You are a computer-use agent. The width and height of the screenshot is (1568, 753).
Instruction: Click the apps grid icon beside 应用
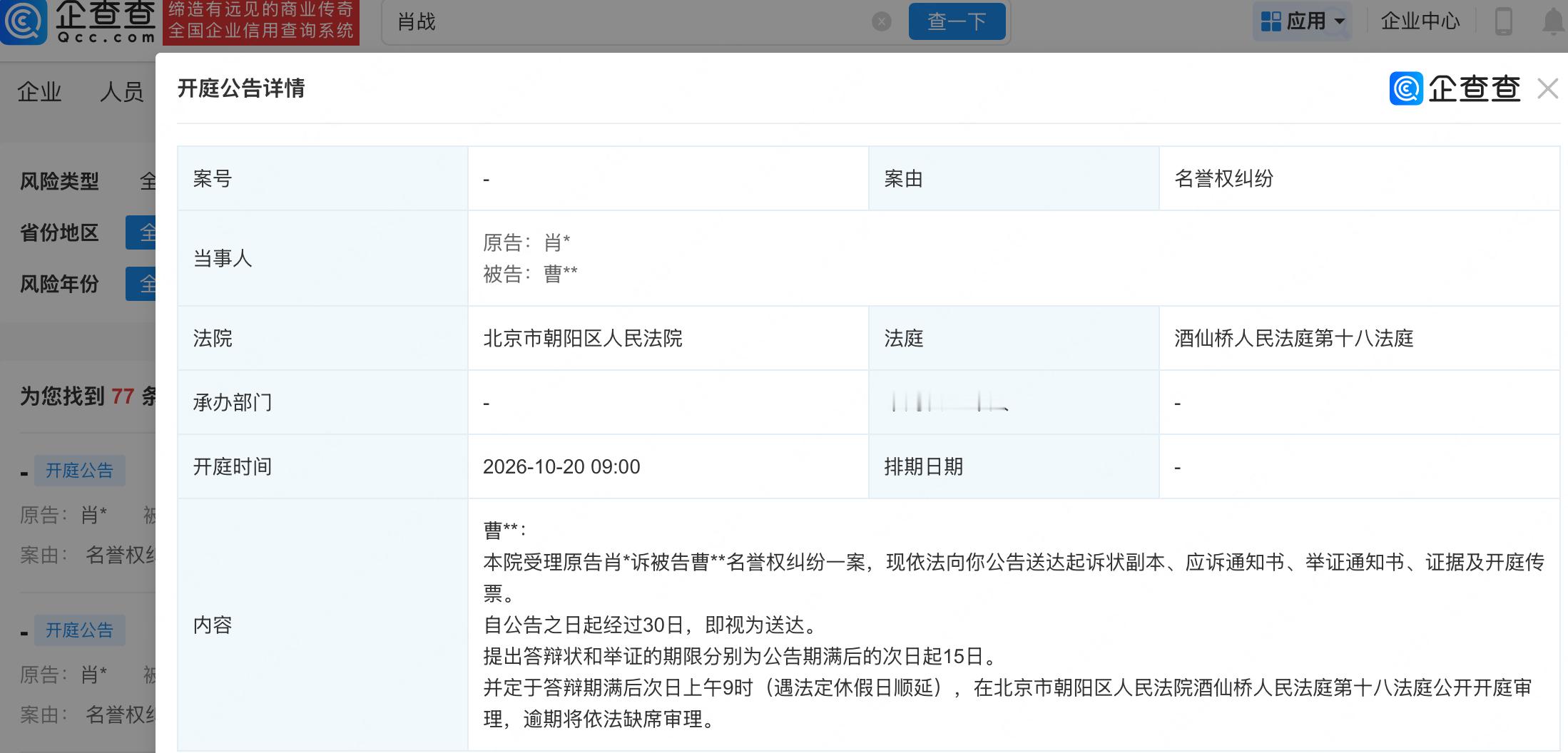(1271, 21)
